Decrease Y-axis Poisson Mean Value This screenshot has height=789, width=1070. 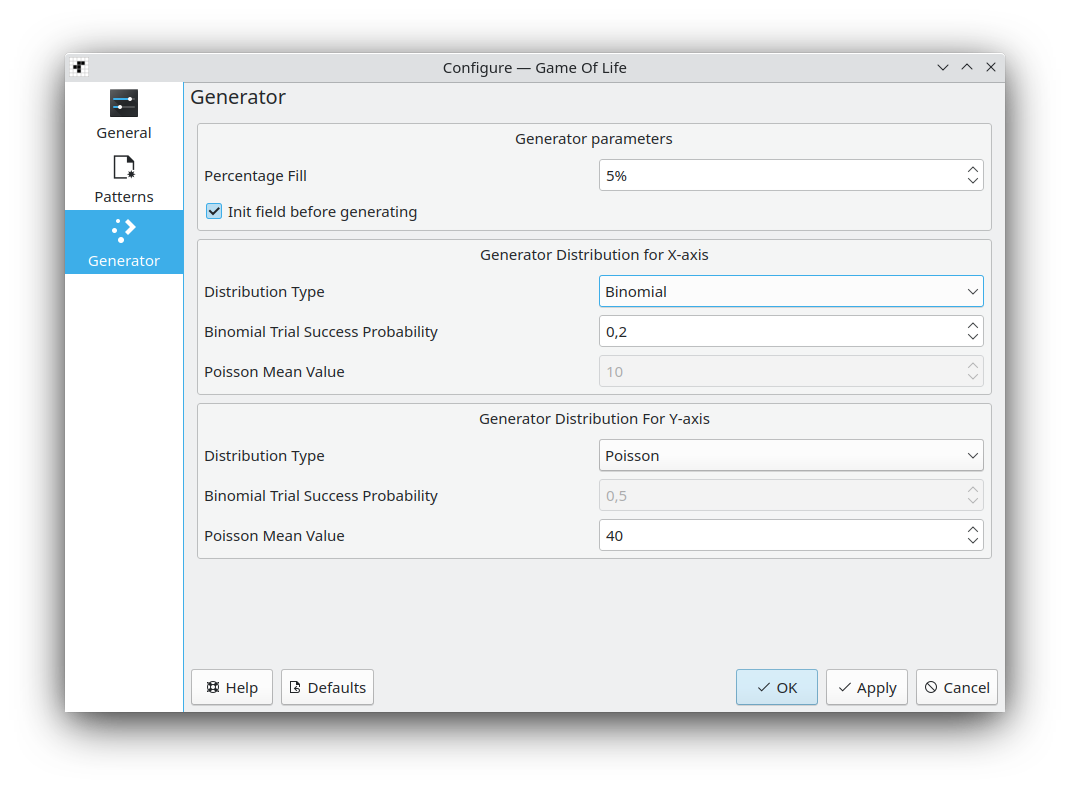pos(972,542)
